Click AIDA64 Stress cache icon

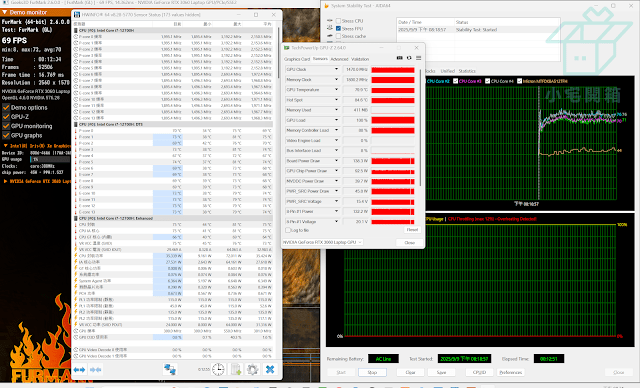[x=330, y=36]
